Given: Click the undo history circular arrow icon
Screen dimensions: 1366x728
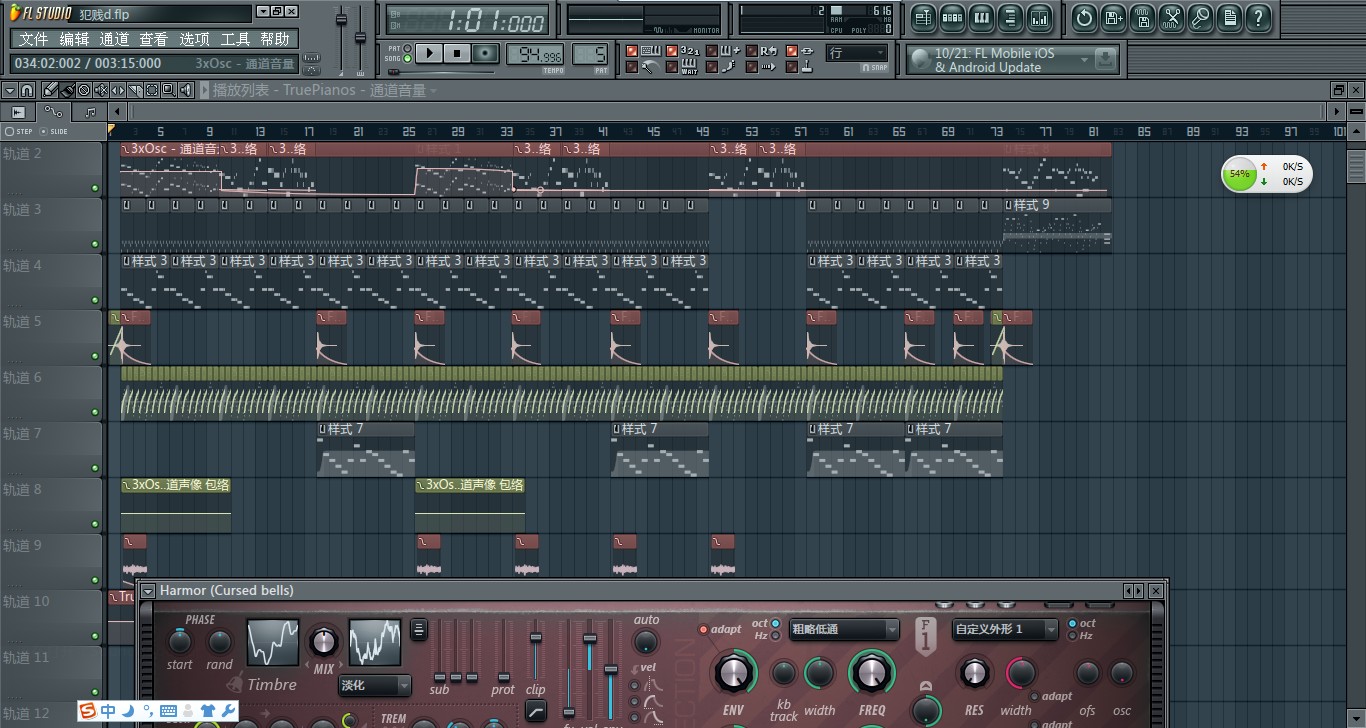Looking at the screenshot, I should click(1084, 17).
